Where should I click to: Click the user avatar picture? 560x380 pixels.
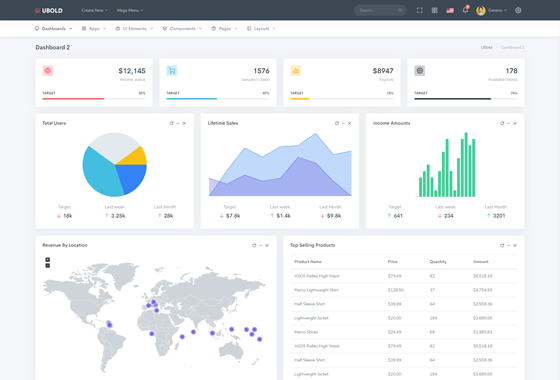coord(481,10)
